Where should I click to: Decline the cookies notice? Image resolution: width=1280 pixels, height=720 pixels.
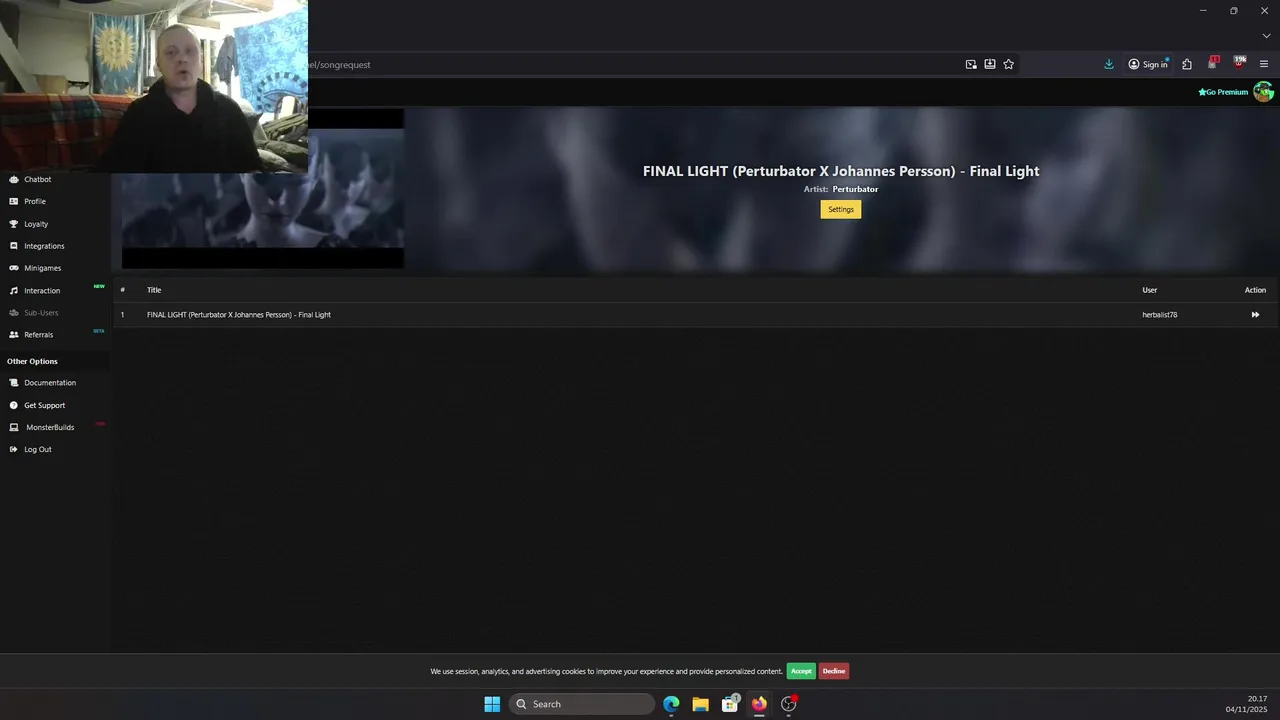(834, 671)
